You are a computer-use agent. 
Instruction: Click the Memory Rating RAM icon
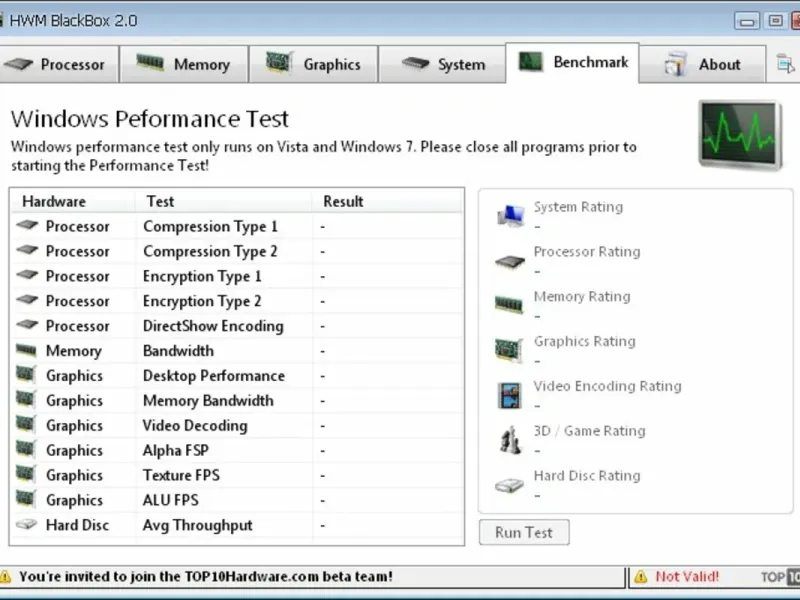510,305
